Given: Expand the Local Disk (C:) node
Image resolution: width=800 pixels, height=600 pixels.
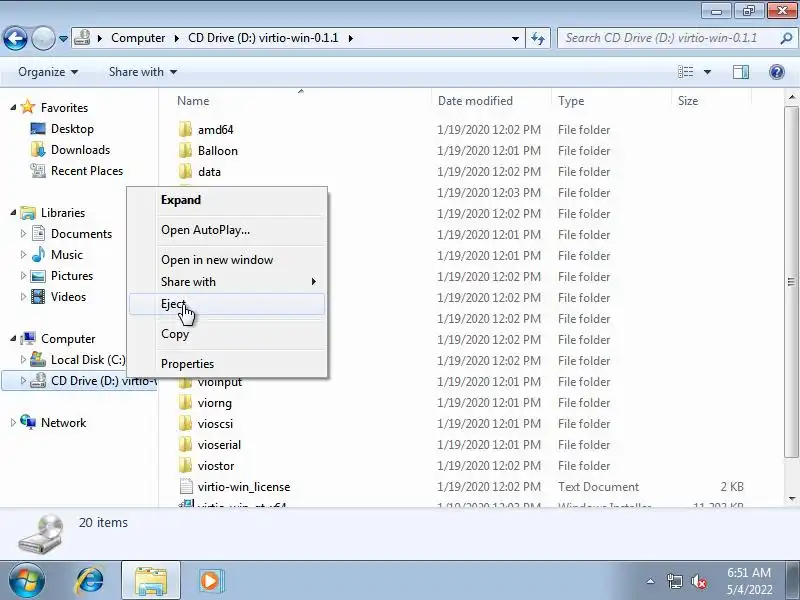Looking at the screenshot, I should [23, 359].
